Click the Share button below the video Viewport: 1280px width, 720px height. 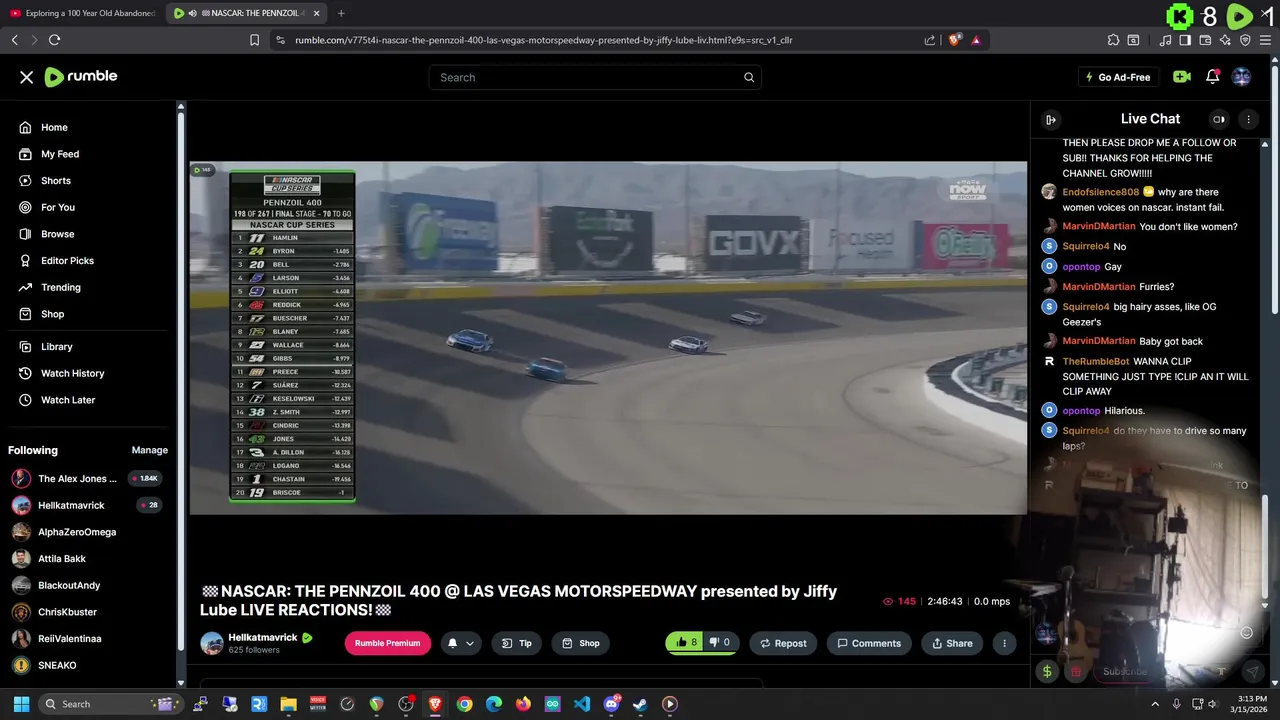point(952,643)
